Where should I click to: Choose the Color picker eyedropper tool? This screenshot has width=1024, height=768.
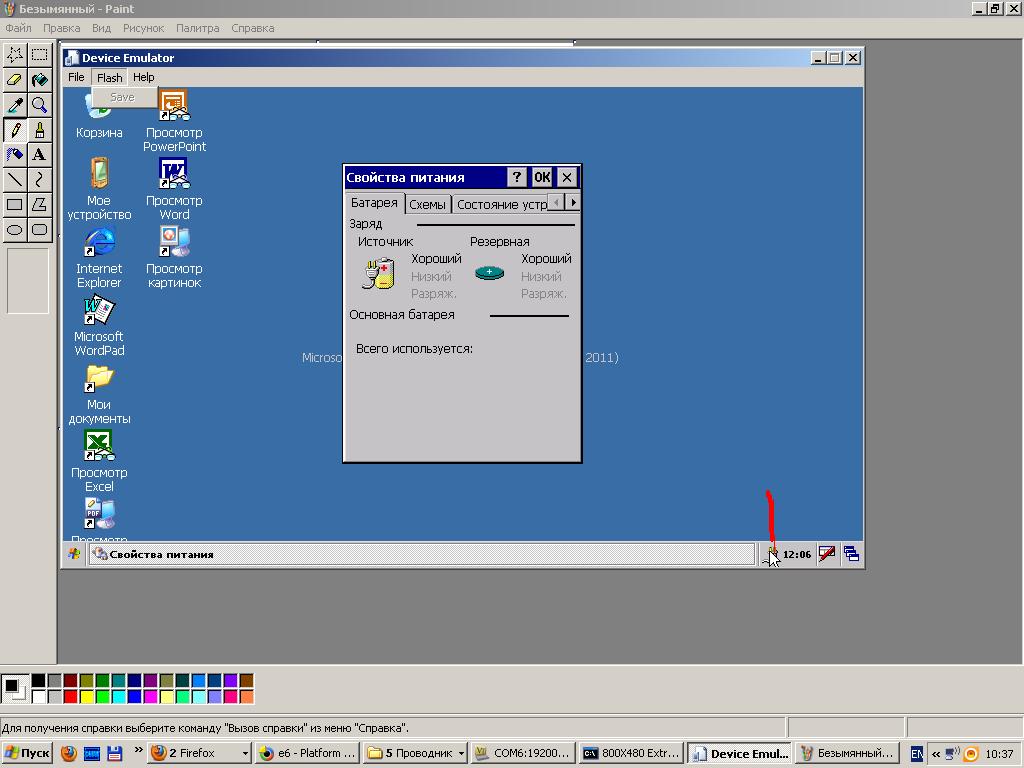click(x=15, y=105)
